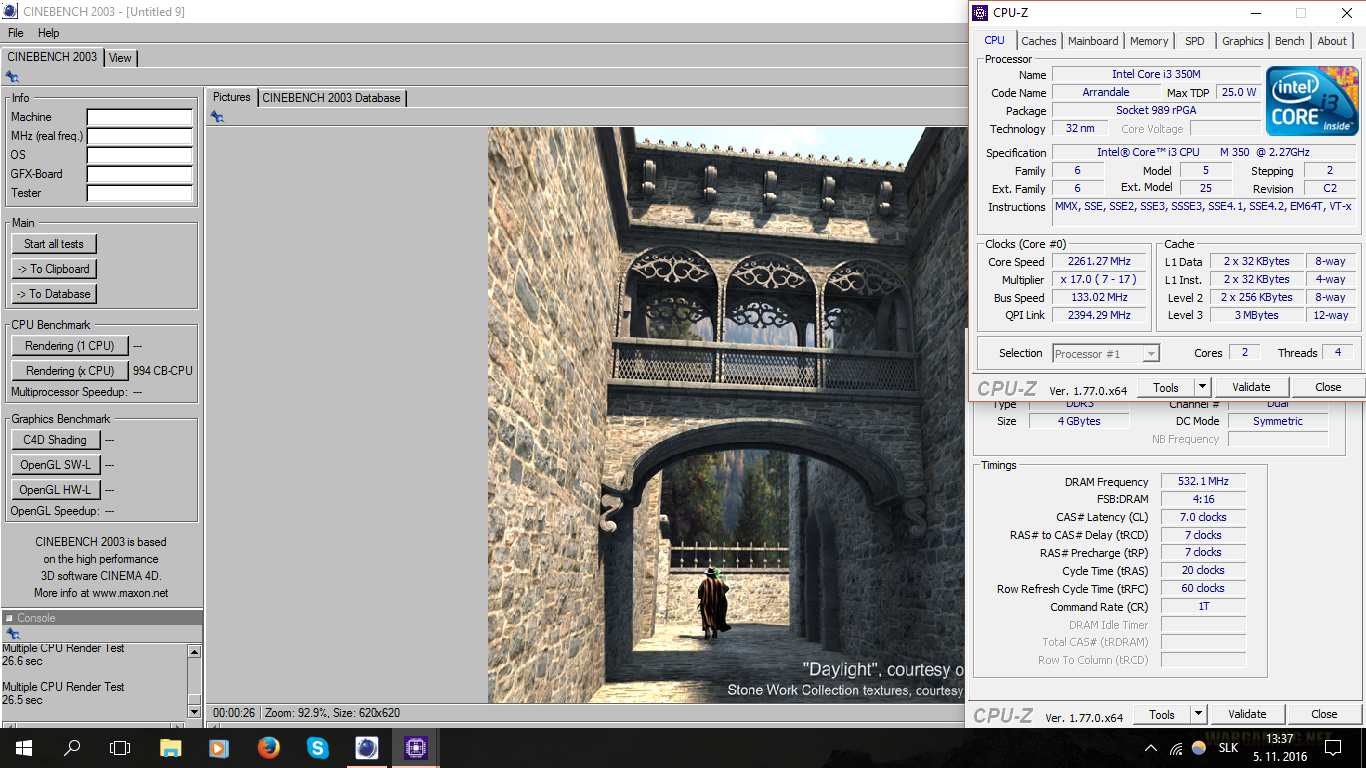
Task: Click the CINEBENCH title bar icon
Action: (9, 11)
